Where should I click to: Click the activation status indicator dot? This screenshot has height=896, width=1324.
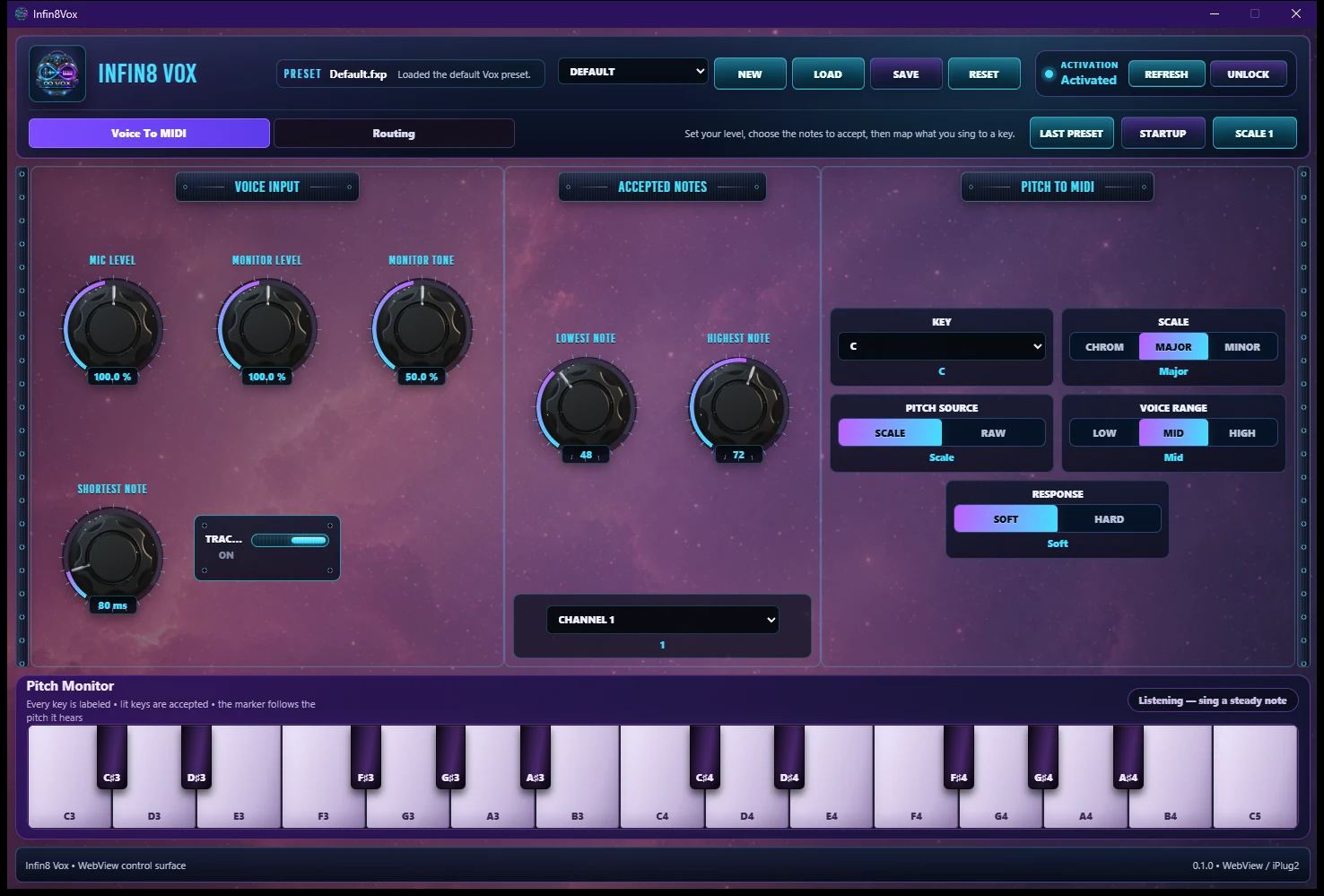click(1049, 74)
